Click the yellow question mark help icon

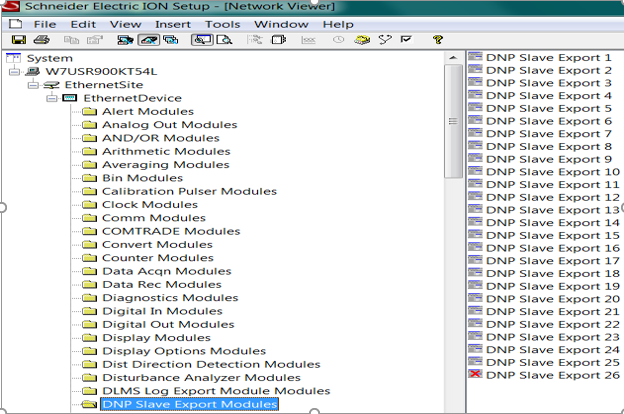tap(438, 40)
